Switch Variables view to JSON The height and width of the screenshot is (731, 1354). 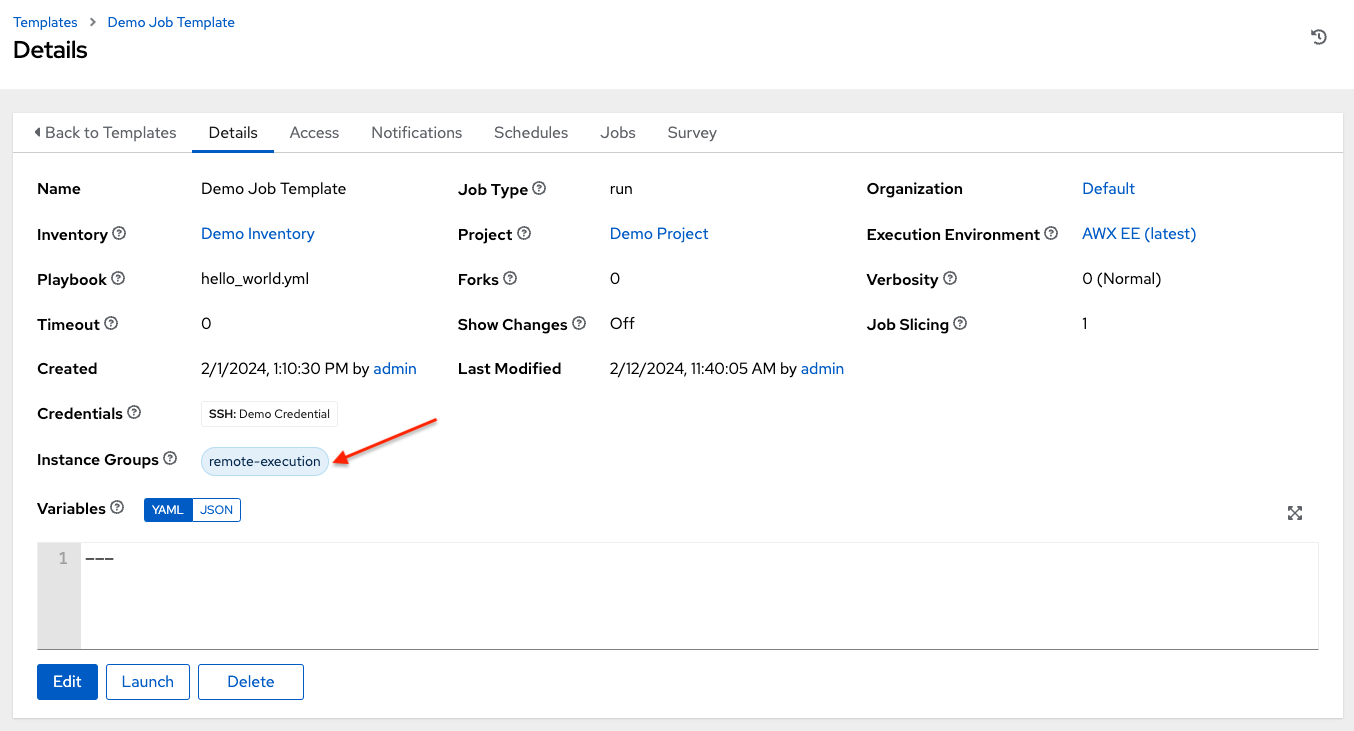(216, 510)
